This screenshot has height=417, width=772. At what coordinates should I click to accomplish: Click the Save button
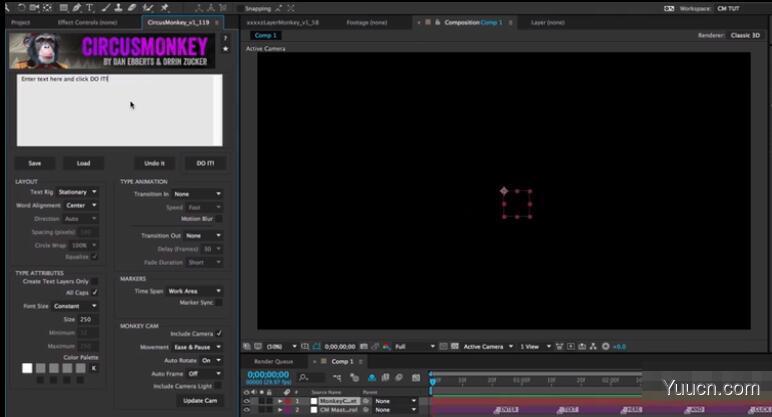(x=35, y=163)
